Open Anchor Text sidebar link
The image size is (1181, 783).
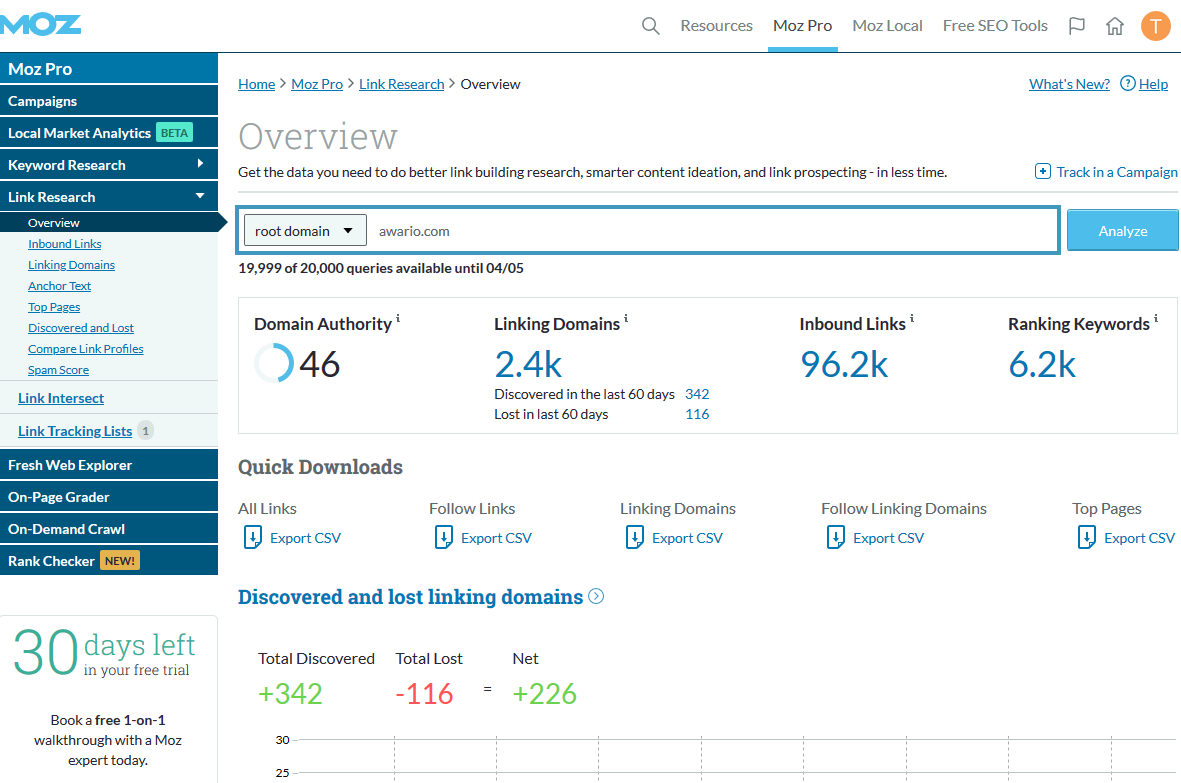[x=60, y=286]
